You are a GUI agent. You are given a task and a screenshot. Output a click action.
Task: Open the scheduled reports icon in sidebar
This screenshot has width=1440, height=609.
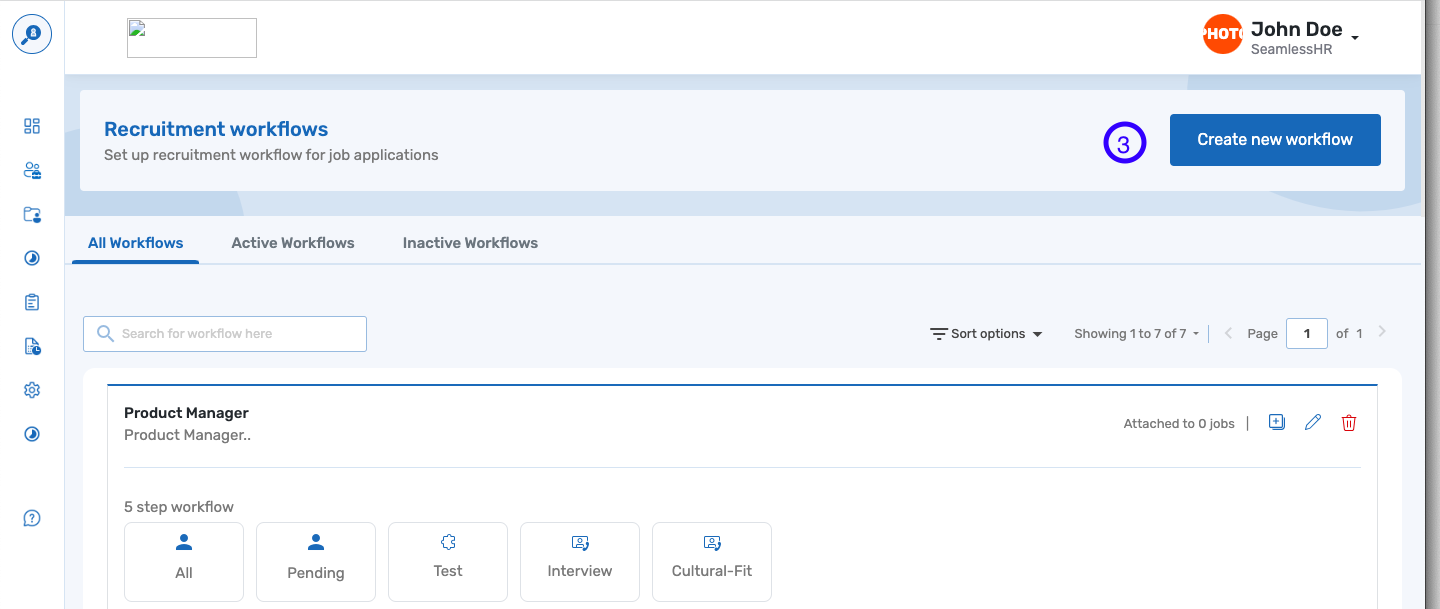click(x=31, y=345)
